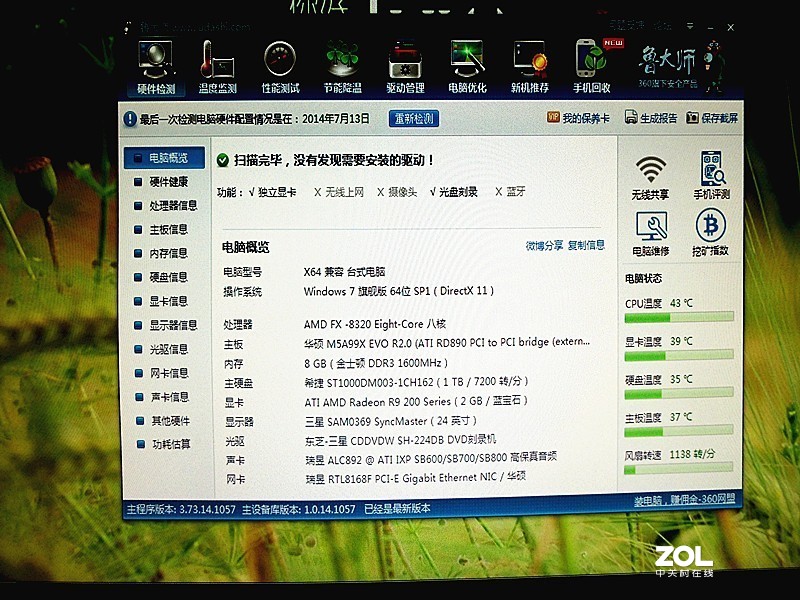Open 新机推荐 new PC recommendation icon
Image resolution: width=800 pixels, height=600 pixels.
click(530, 67)
